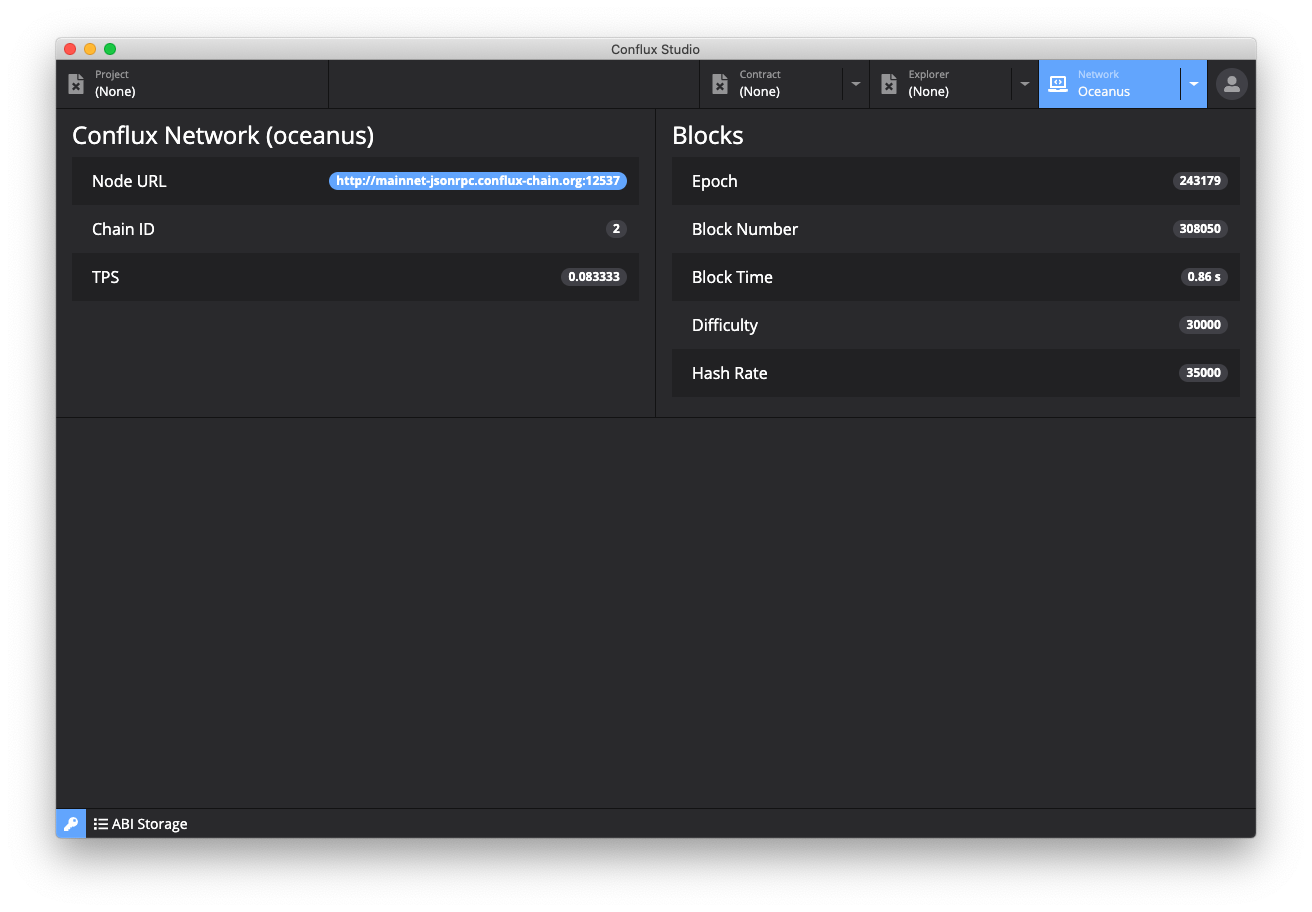1312x912 pixels.
Task: Expand the Contract dropdown arrow
Action: point(856,84)
